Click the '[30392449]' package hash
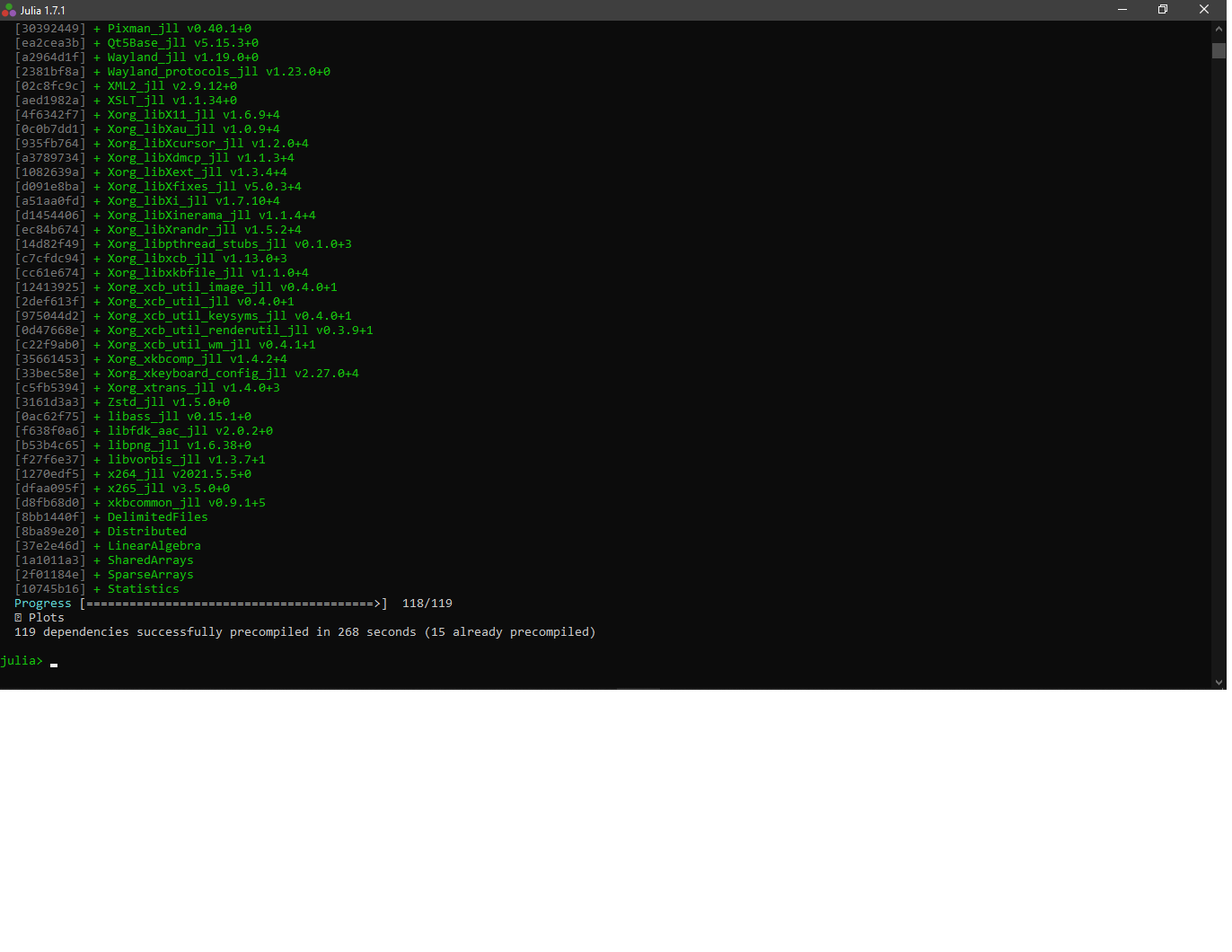This screenshot has height=952, width=1232. tap(50, 29)
